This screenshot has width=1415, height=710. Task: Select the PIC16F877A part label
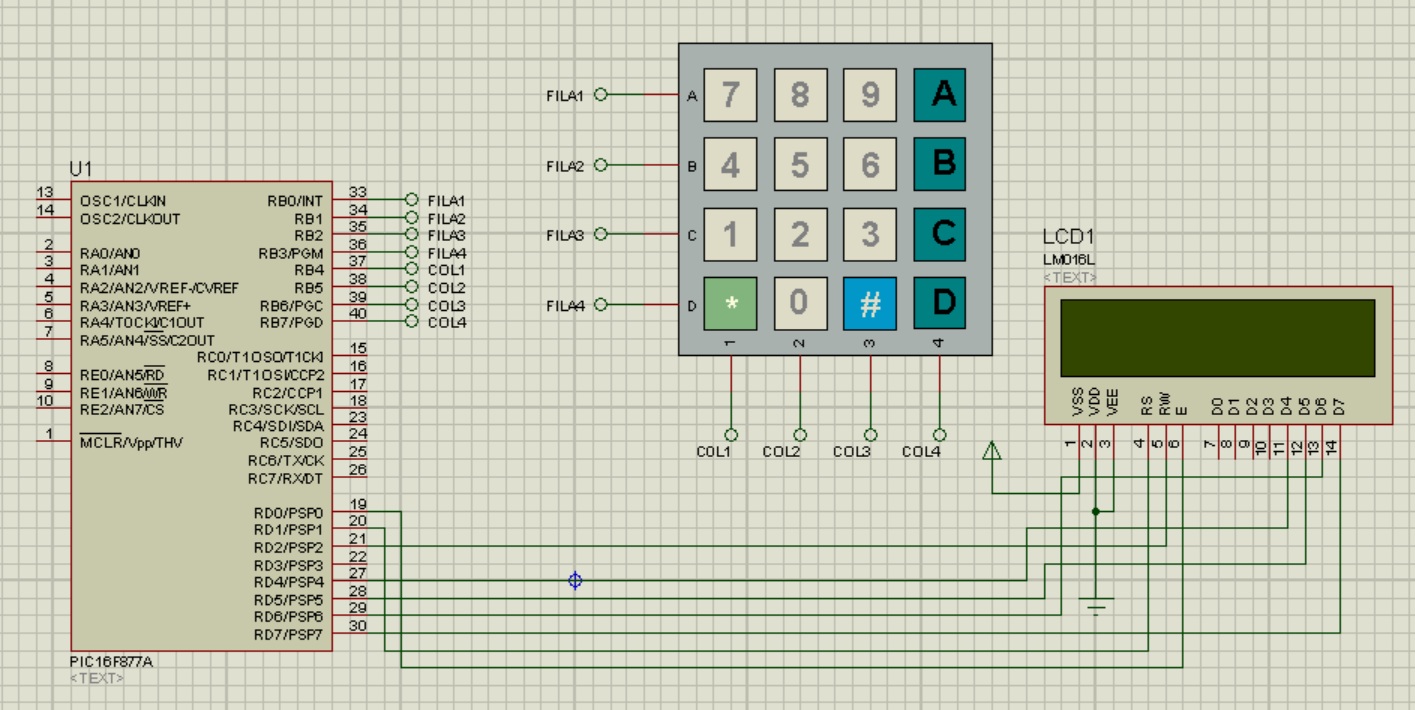pos(111,662)
